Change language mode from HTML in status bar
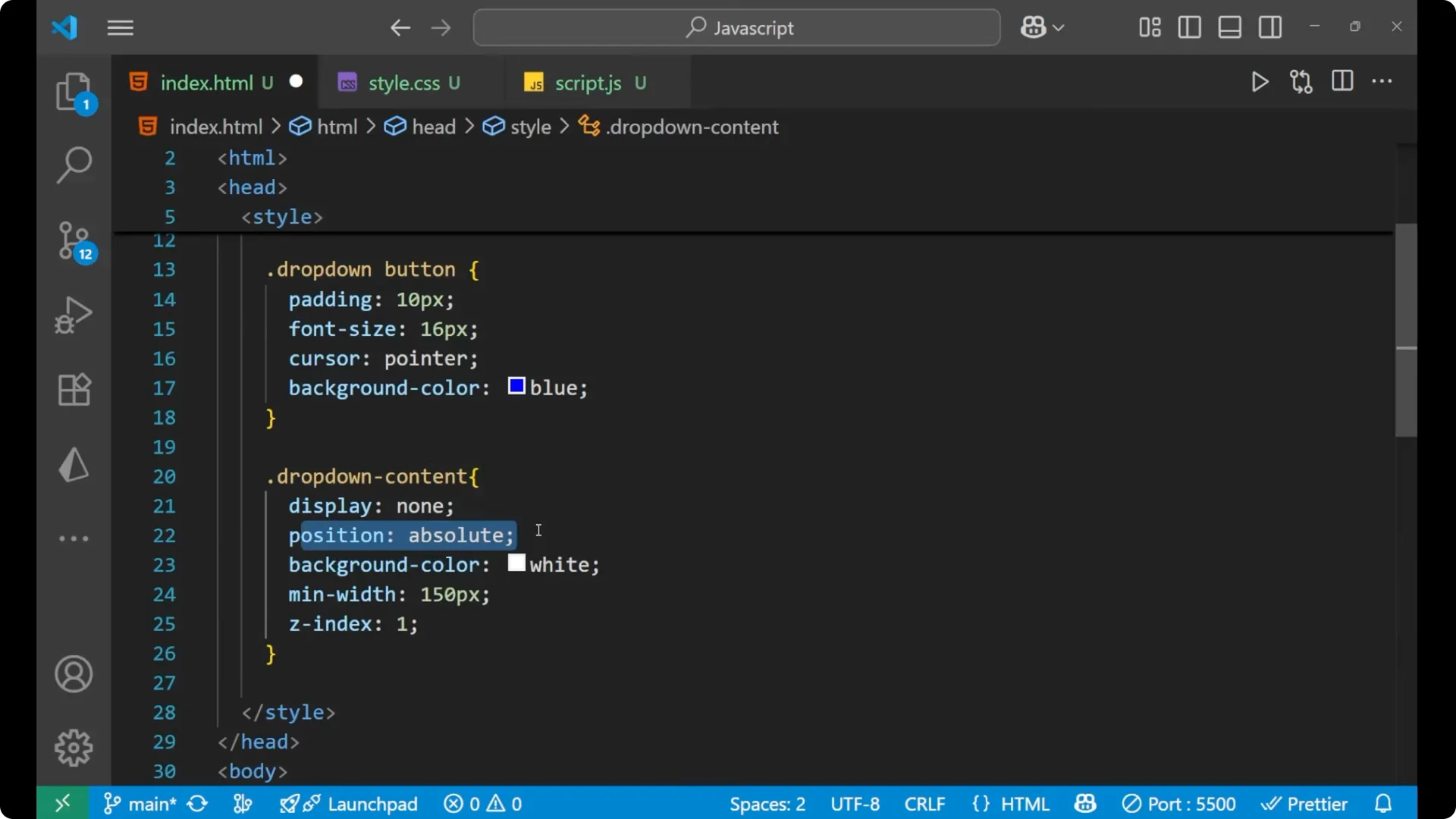This screenshot has width=1456, height=819. coord(1011,803)
